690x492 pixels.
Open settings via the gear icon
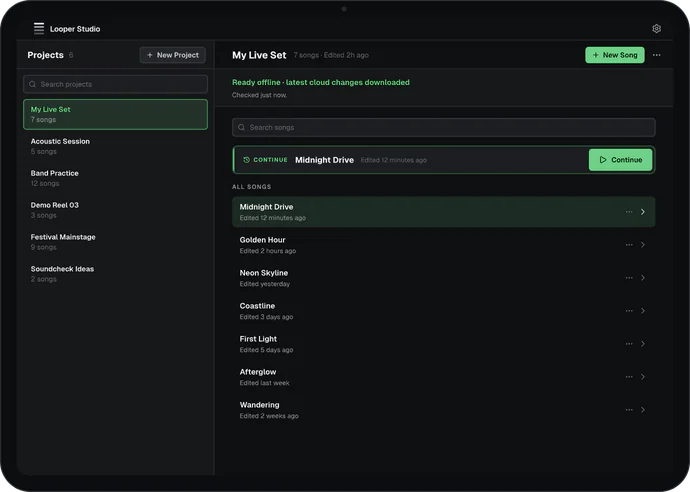click(656, 29)
